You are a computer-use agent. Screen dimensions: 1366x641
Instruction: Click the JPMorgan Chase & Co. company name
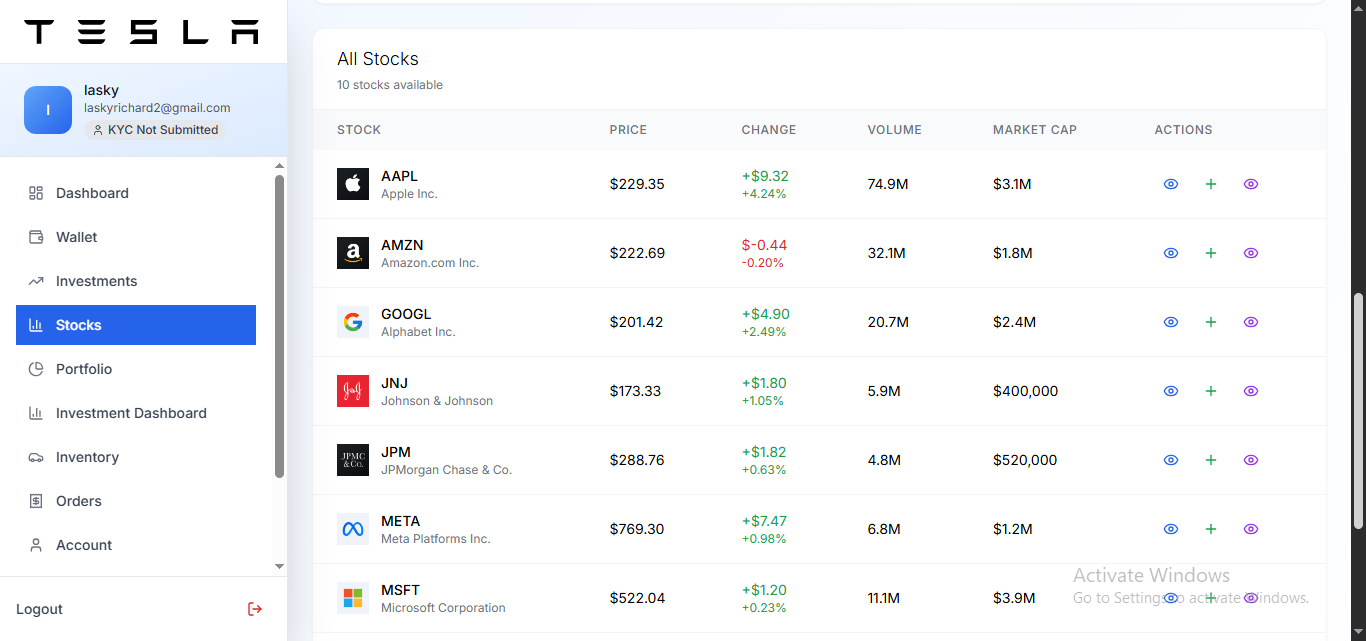[446, 470]
